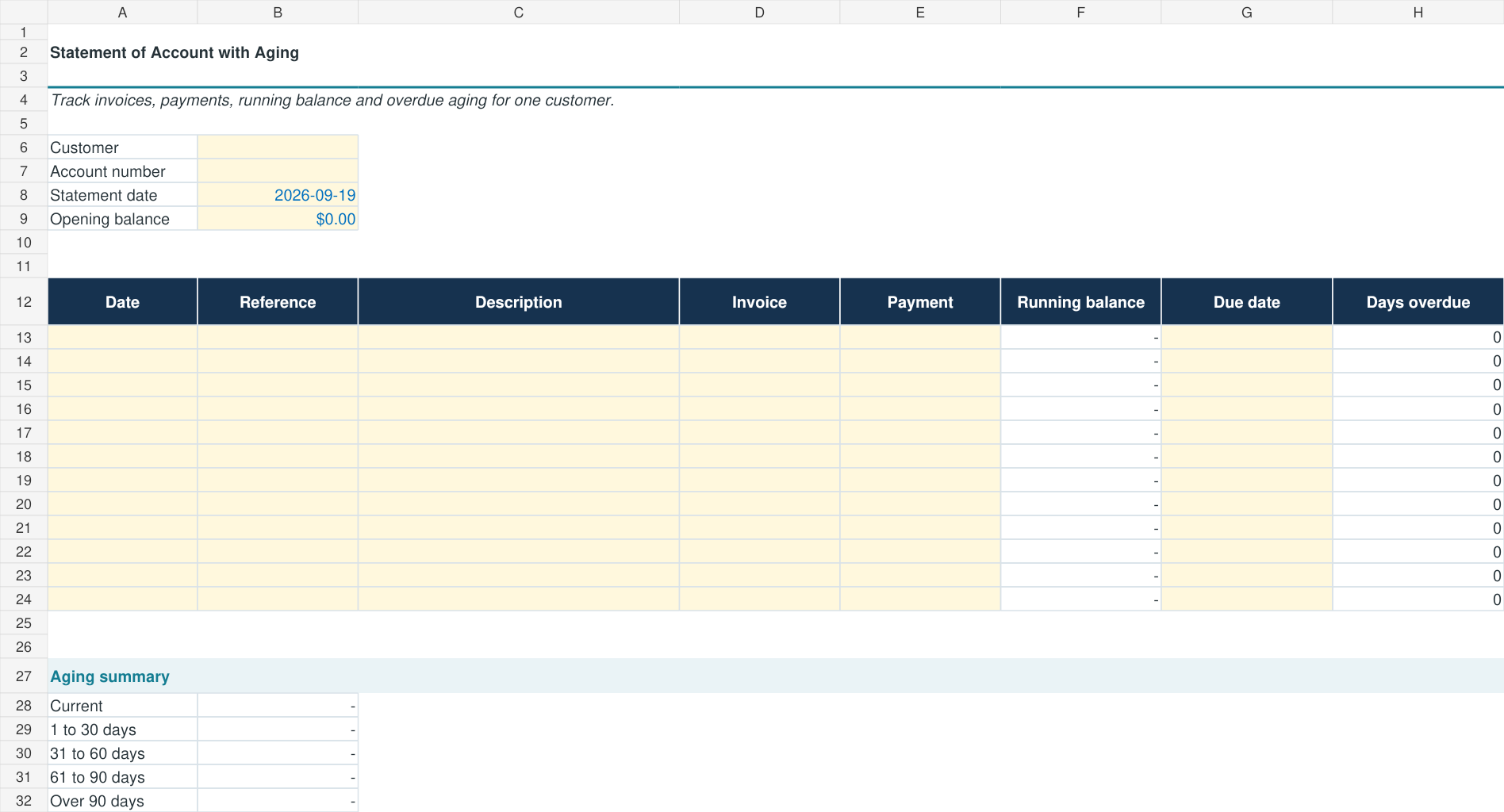This screenshot has height=812, width=1504.
Task: Select column C header
Action: pos(519,12)
